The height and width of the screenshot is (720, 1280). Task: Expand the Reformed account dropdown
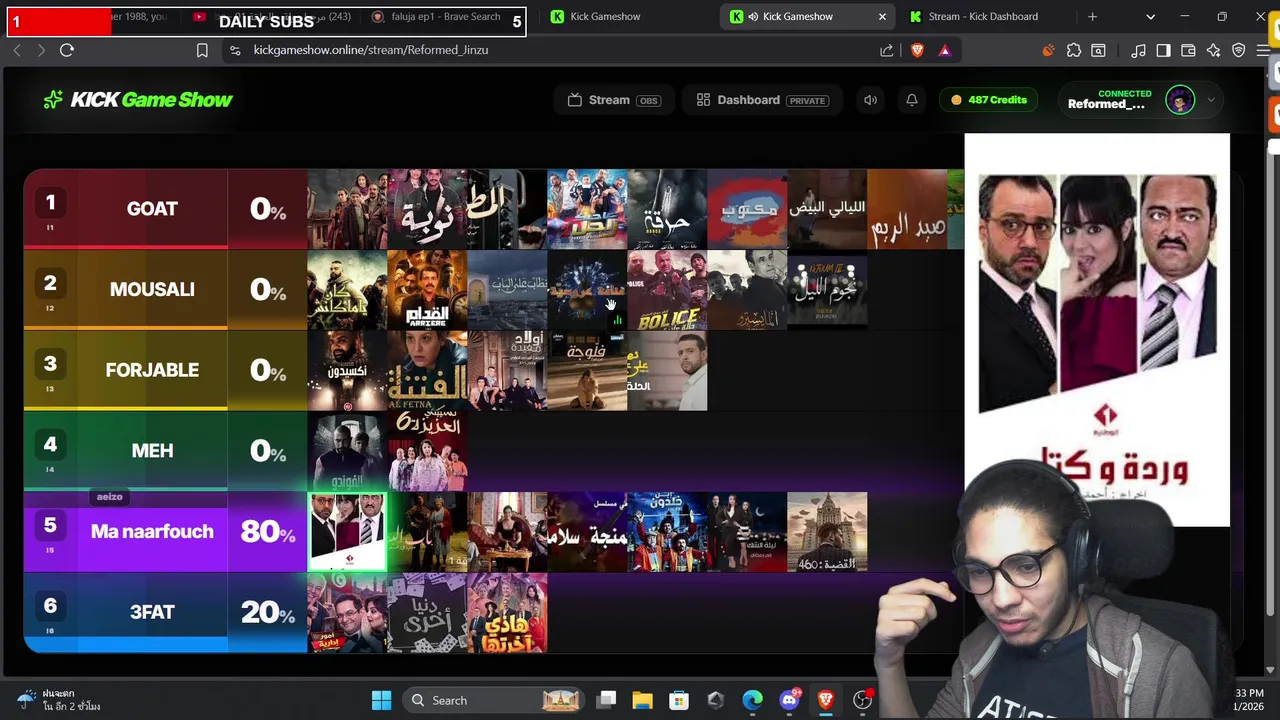(x=1211, y=100)
